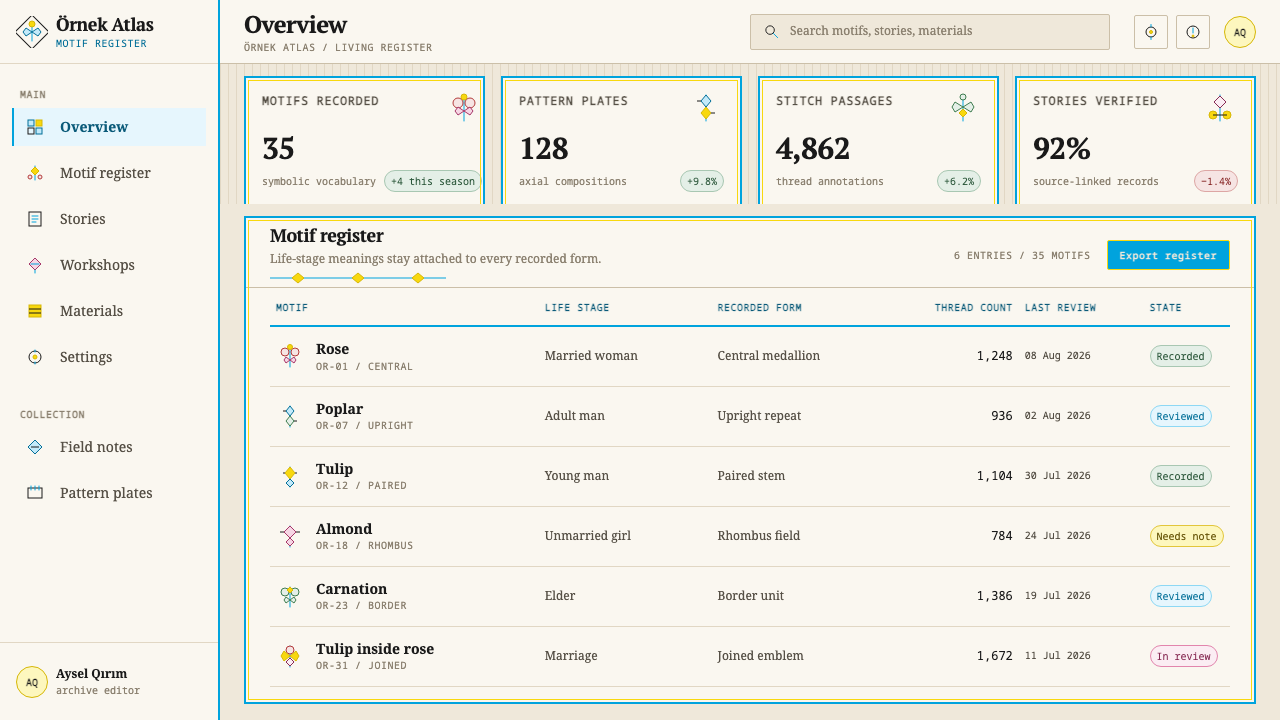Click the State column header
This screenshot has width=1280, height=720.
1165,308
